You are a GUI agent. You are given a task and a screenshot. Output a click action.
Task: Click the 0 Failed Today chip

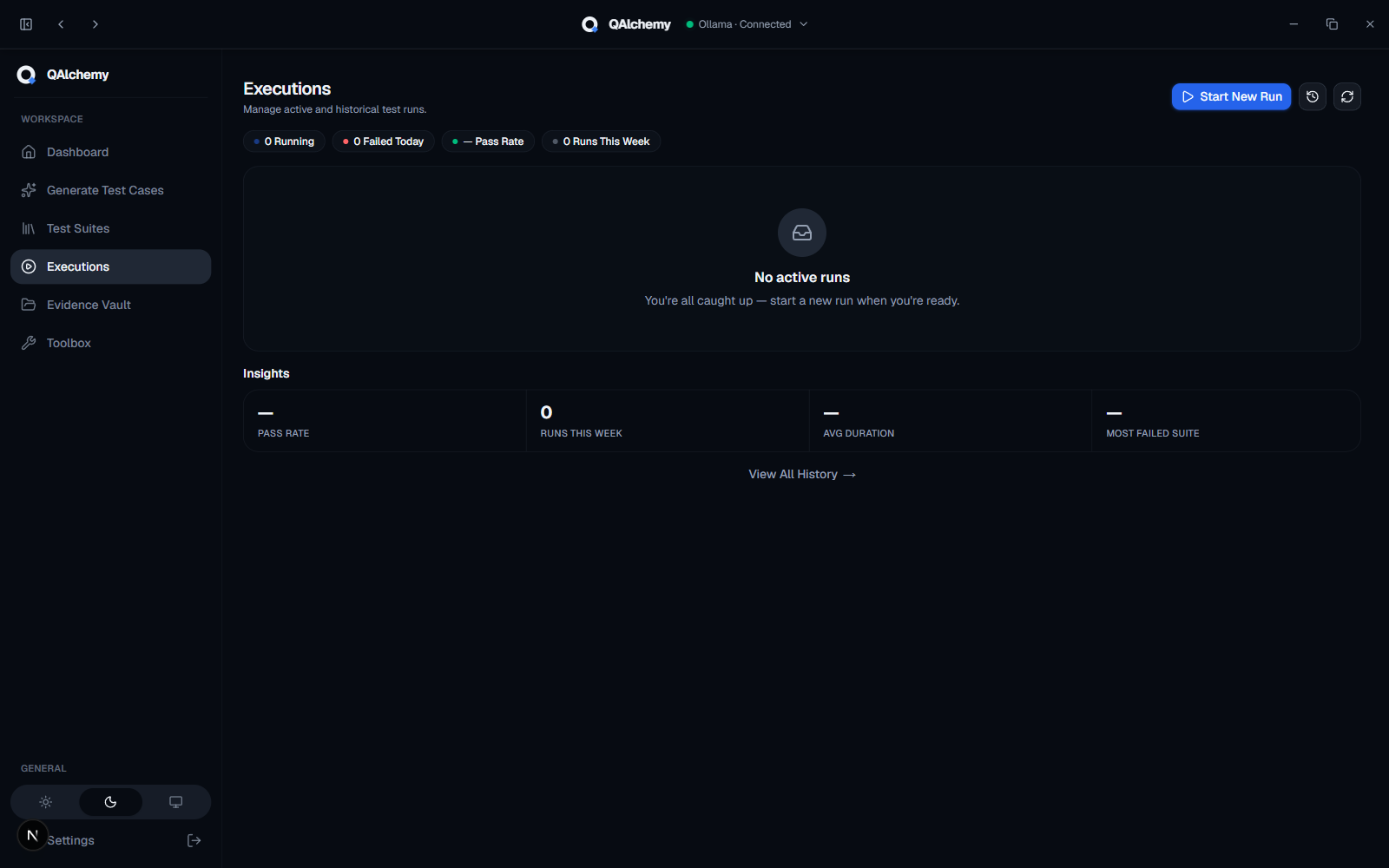pyautogui.click(x=384, y=141)
